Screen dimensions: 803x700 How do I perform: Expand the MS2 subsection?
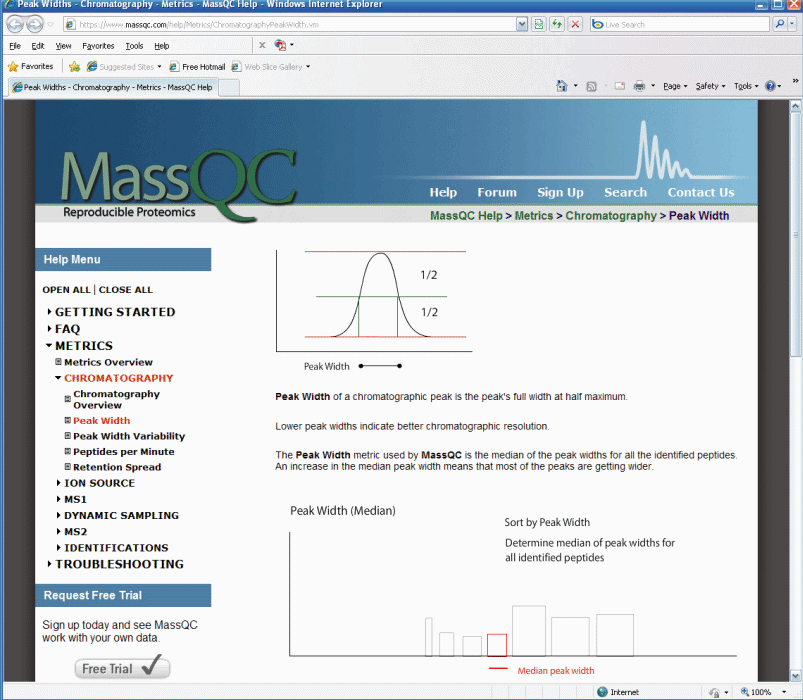click(x=58, y=532)
